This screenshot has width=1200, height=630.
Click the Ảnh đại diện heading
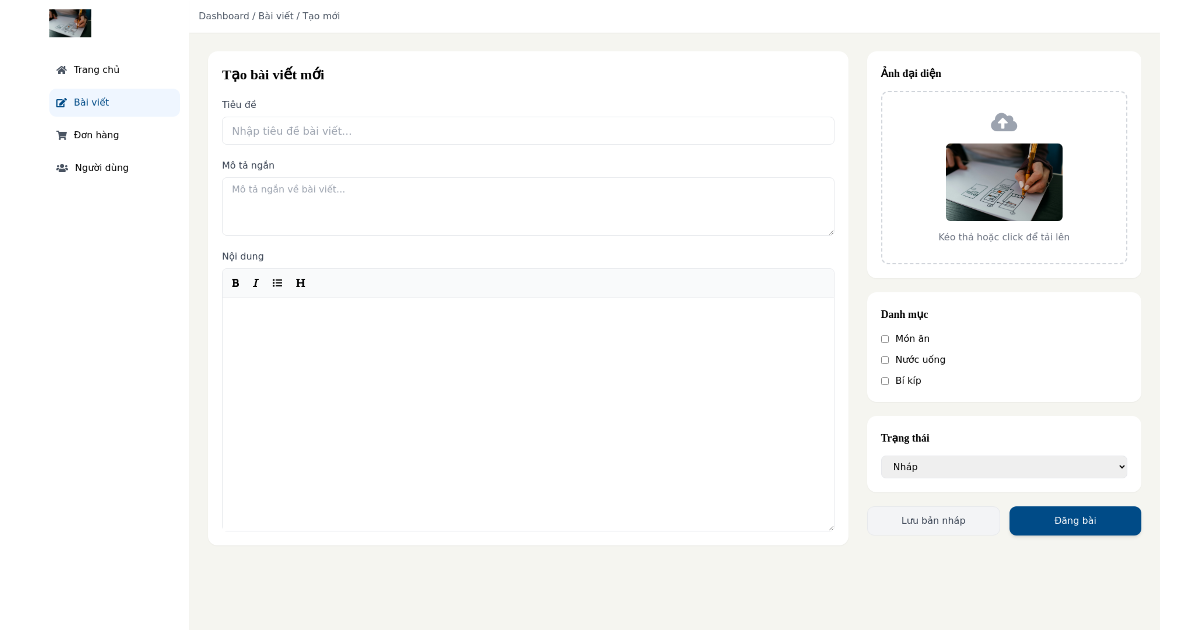(x=911, y=73)
